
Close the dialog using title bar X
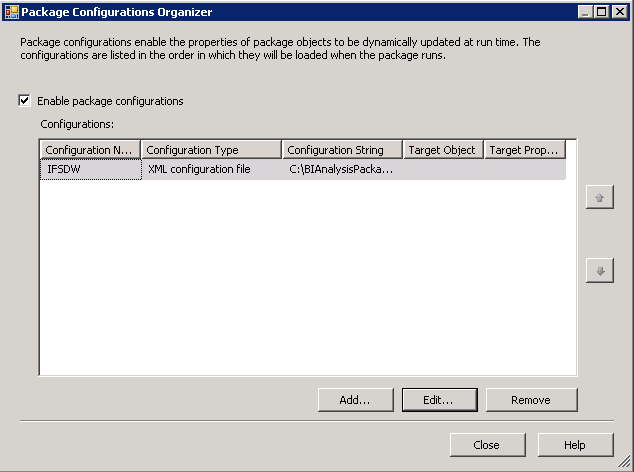tap(621, 12)
